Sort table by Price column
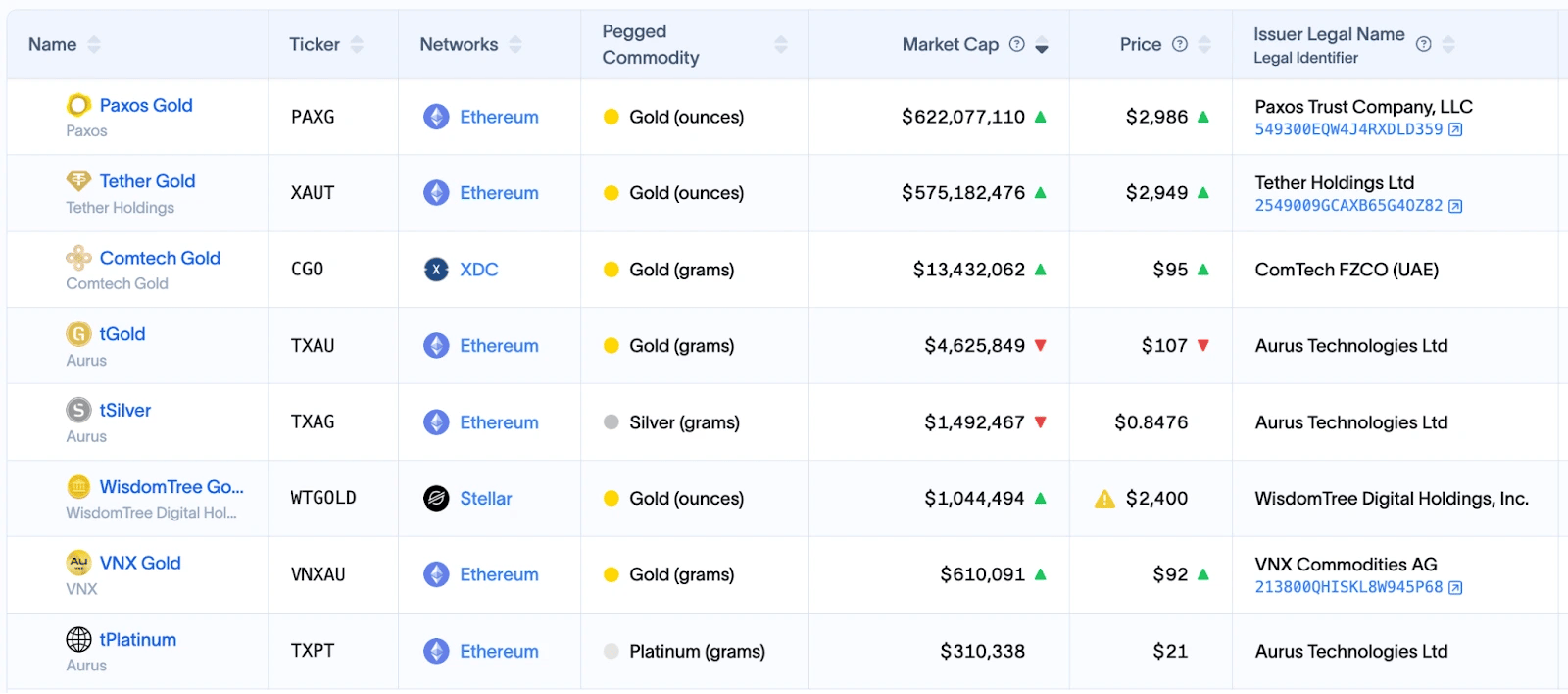Viewport: 1568px width, 694px height. click(x=1204, y=44)
